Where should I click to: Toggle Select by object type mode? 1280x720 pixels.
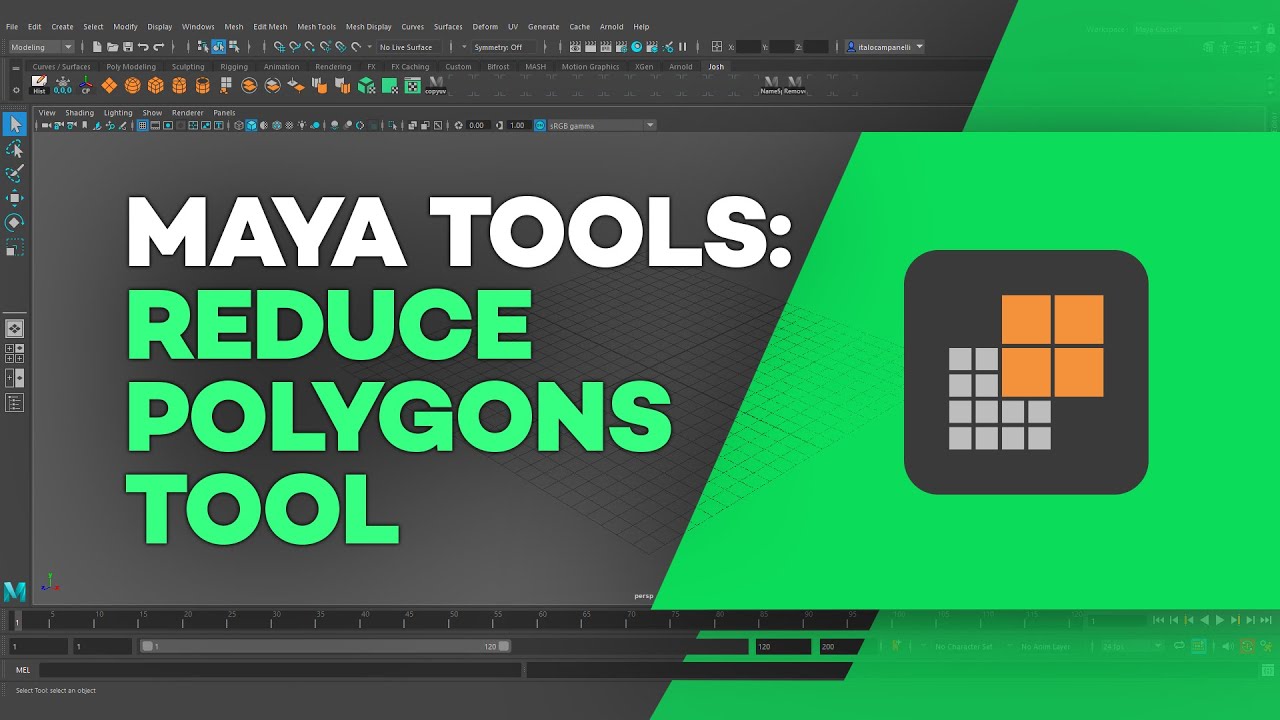218,47
